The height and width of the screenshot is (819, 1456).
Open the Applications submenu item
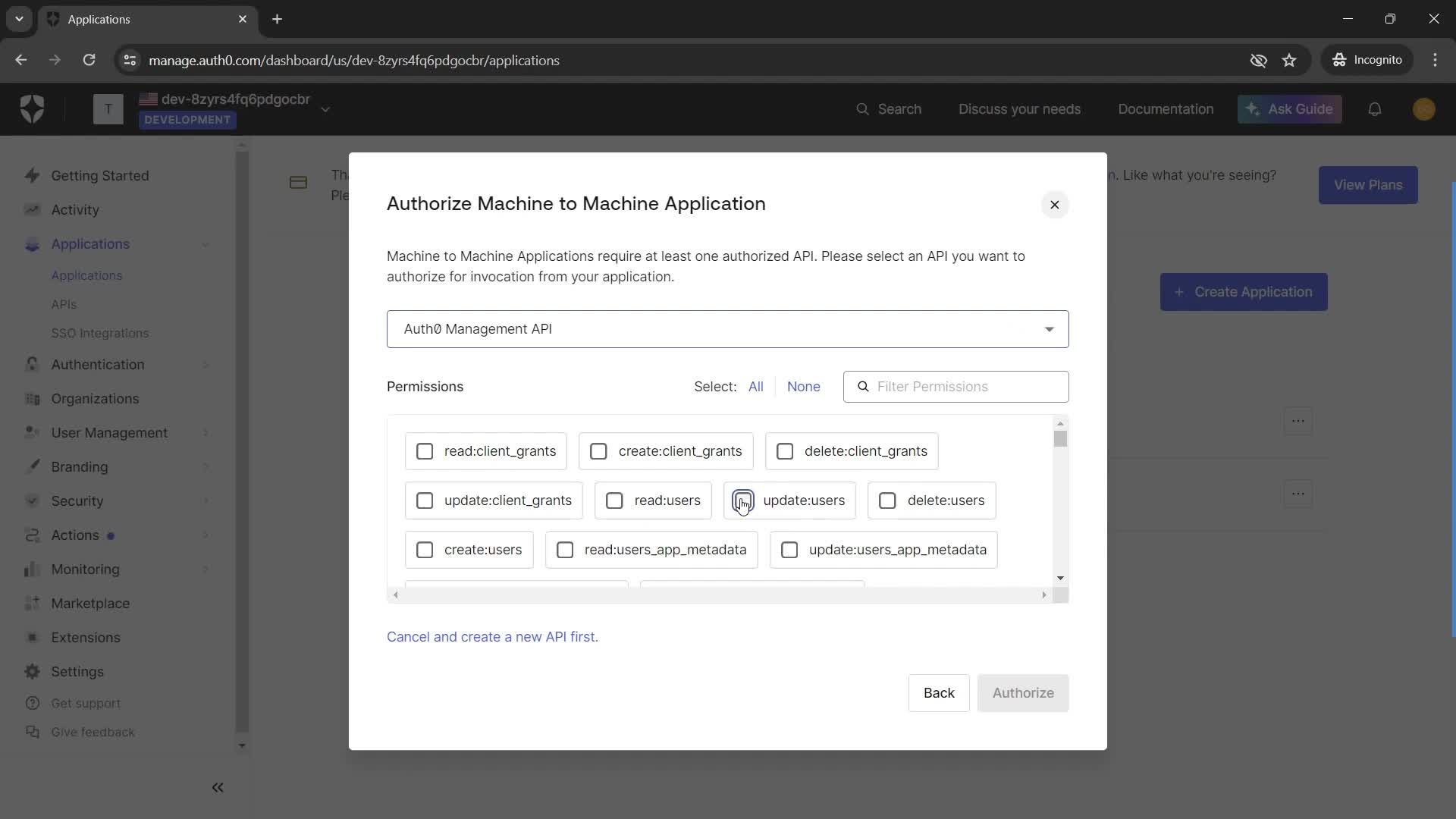click(86, 276)
